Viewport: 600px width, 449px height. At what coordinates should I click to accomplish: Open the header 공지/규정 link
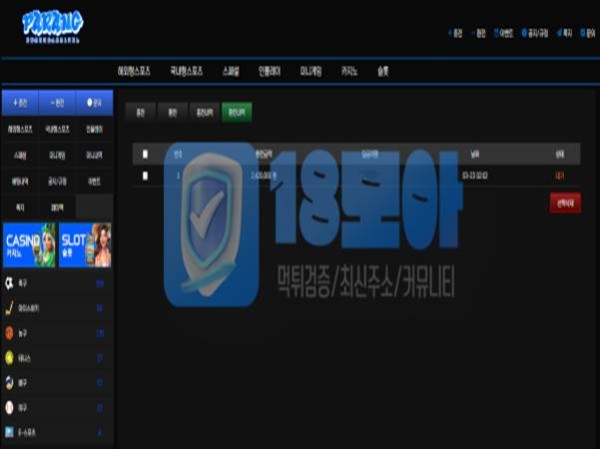pyautogui.click(x=535, y=34)
